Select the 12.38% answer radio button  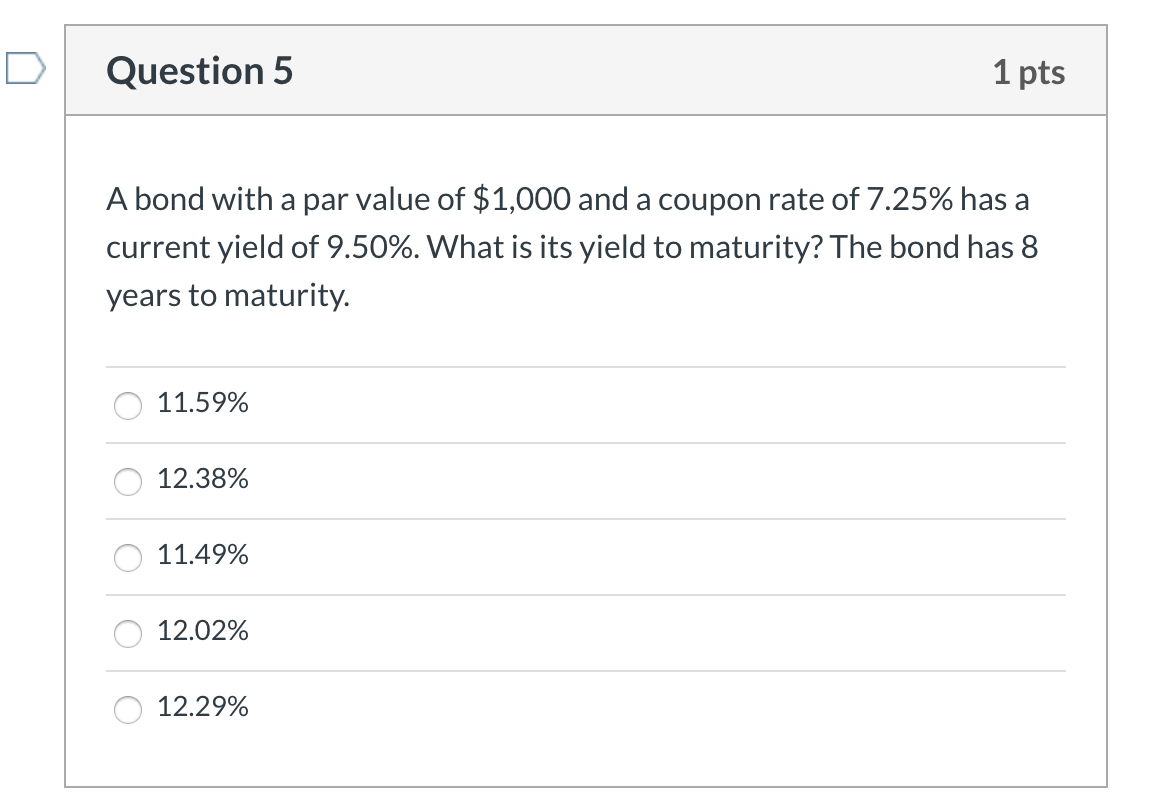(127, 482)
